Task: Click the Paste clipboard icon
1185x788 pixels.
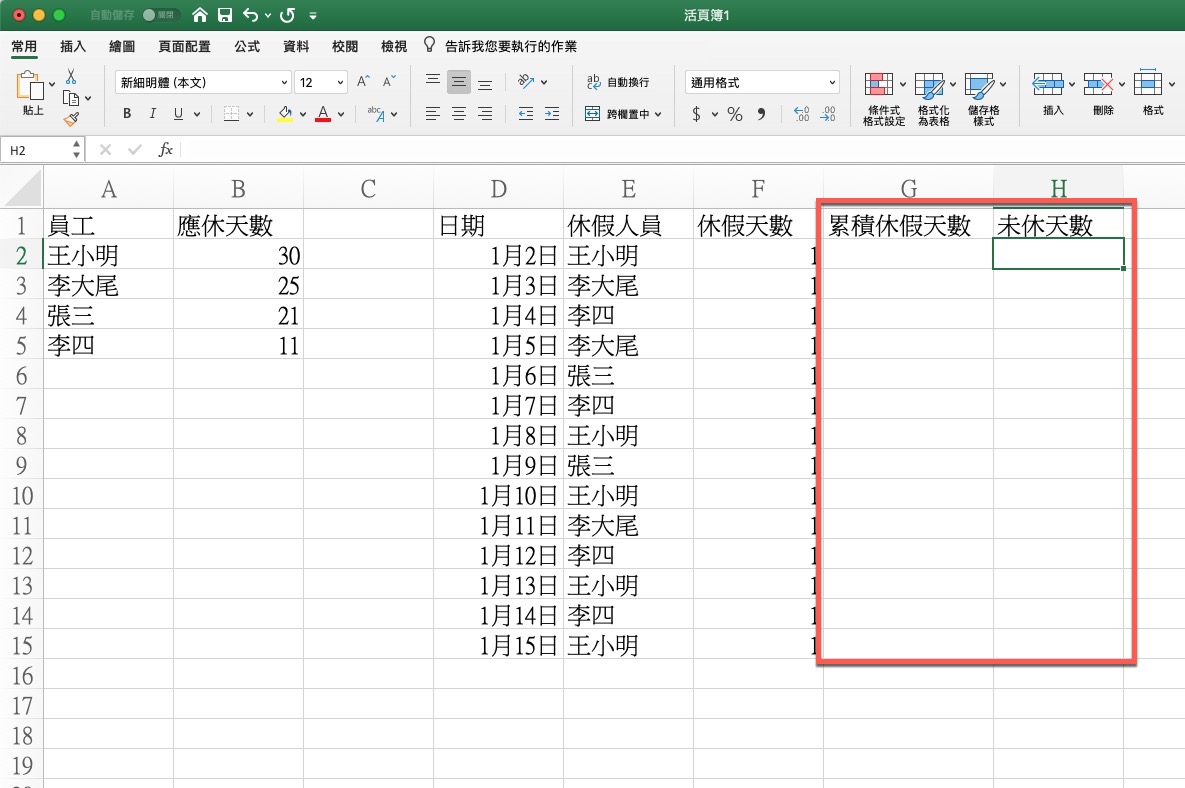Action: [x=30, y=85]
